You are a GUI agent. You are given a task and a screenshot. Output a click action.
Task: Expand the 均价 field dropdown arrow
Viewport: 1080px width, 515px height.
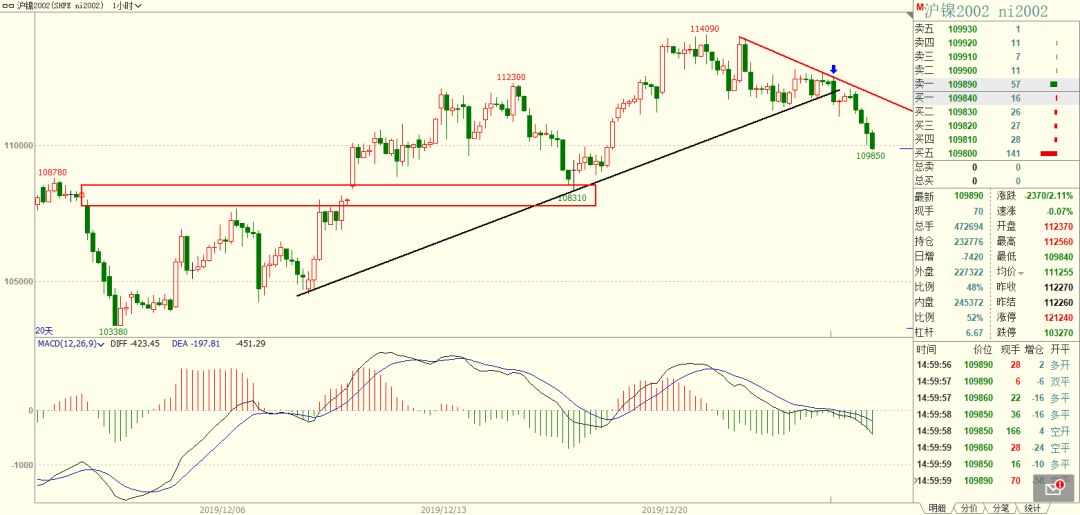[1021, 273]
